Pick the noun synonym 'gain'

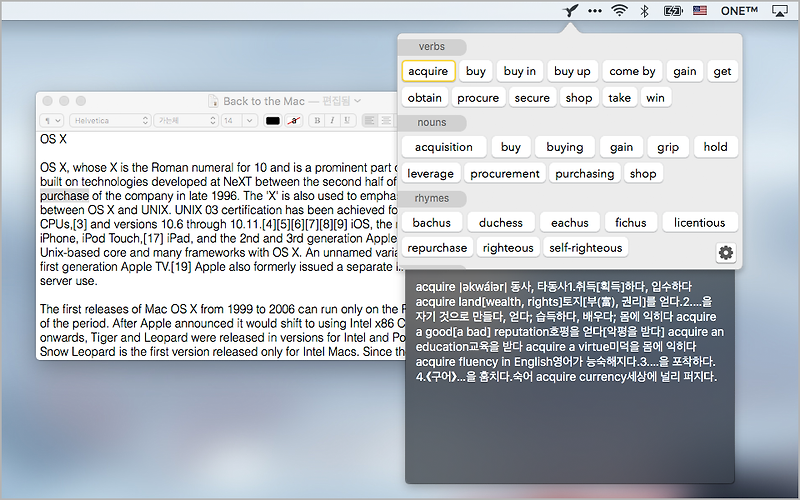point(621,147)
